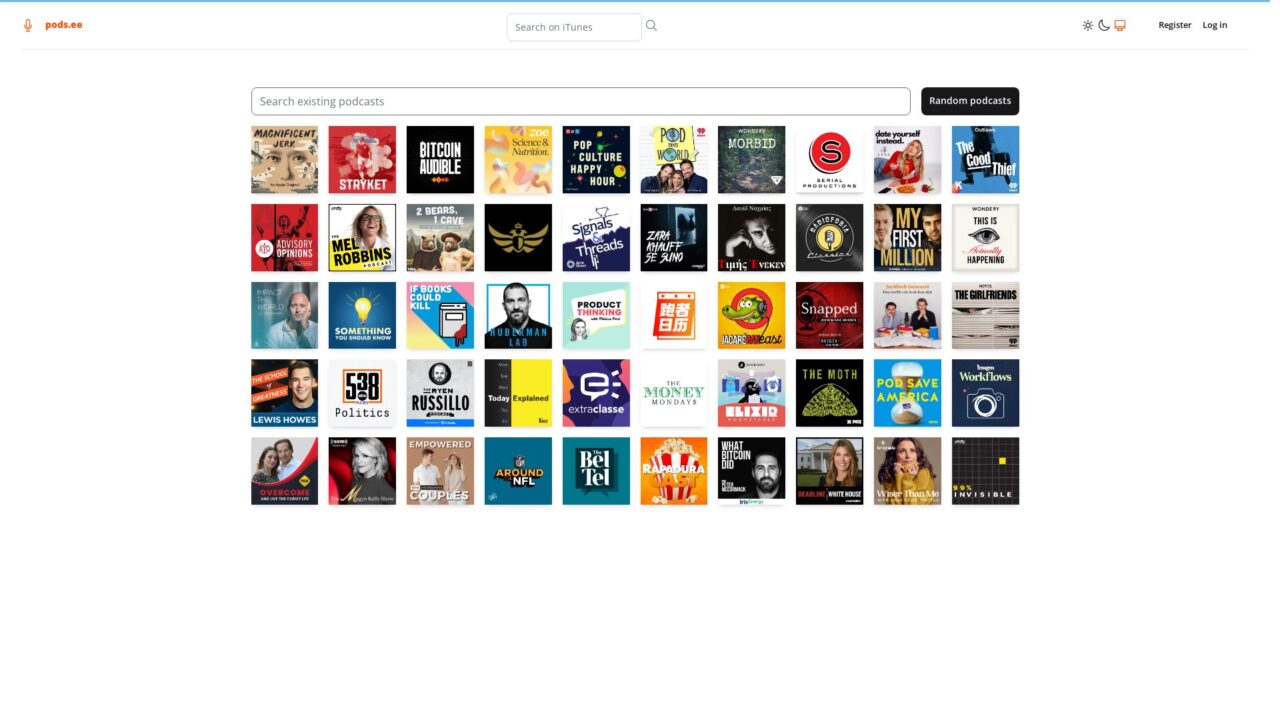Select The Moth podcast cover

[x=829, y=393]
